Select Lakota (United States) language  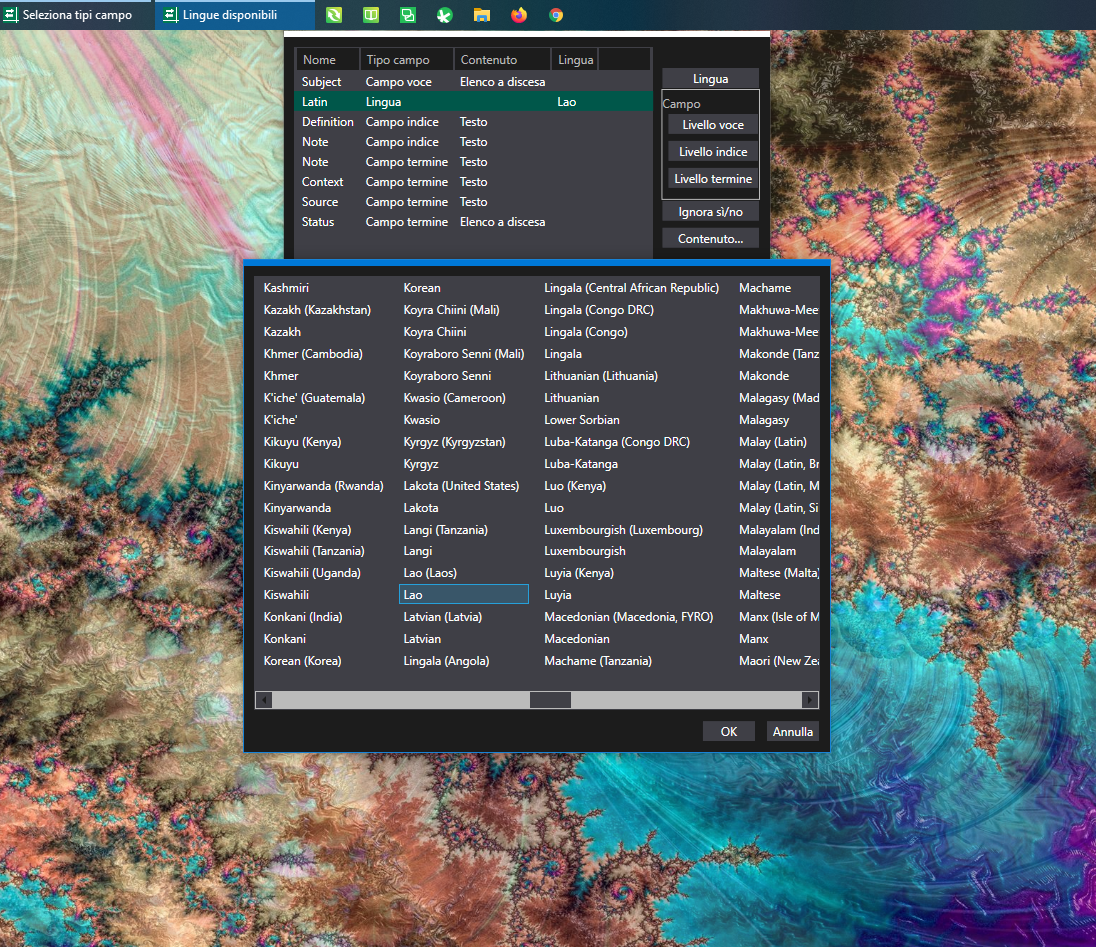tap(461, 486)
